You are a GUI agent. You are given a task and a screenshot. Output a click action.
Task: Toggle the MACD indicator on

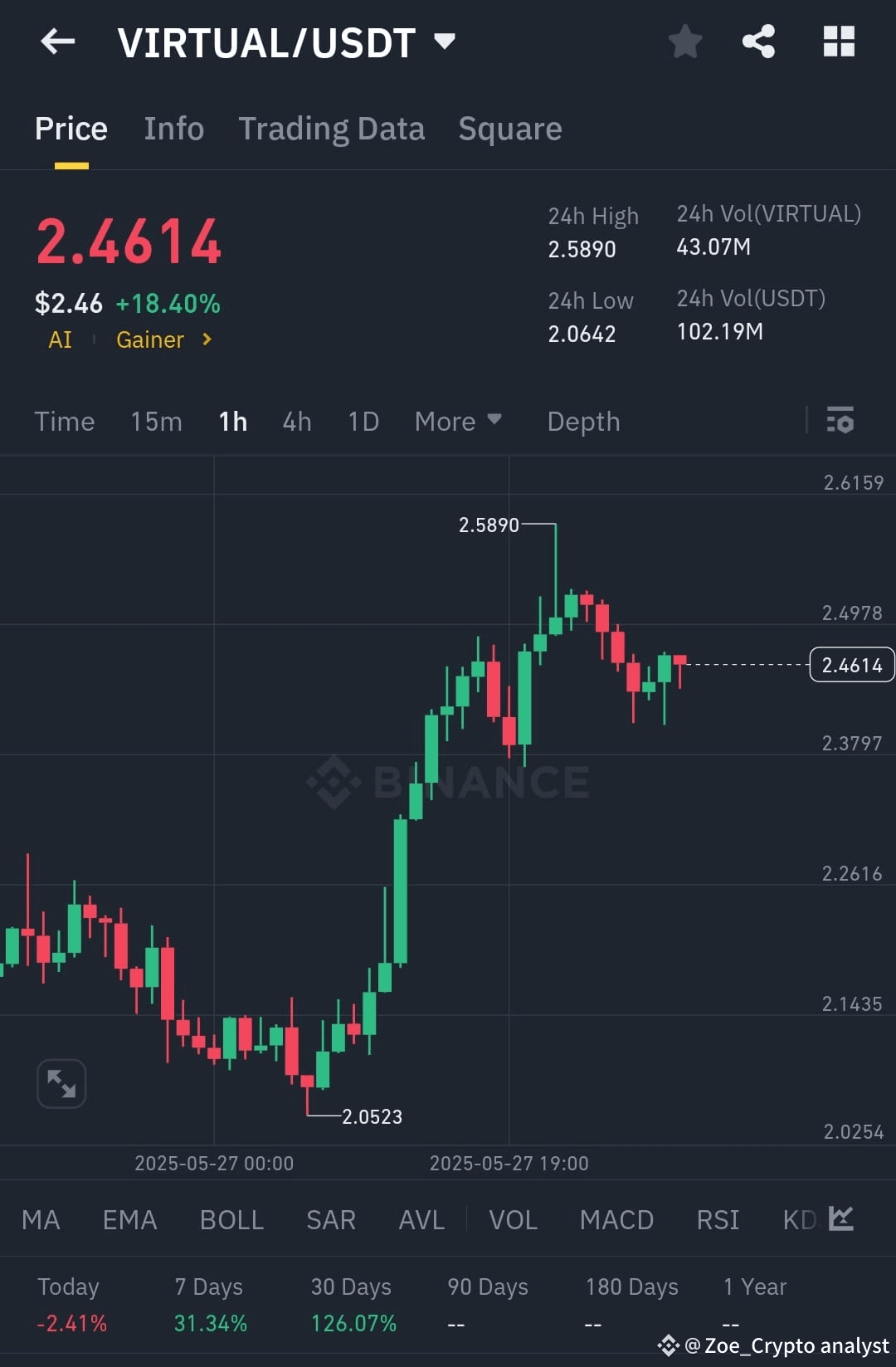(x=616, y=1219)
